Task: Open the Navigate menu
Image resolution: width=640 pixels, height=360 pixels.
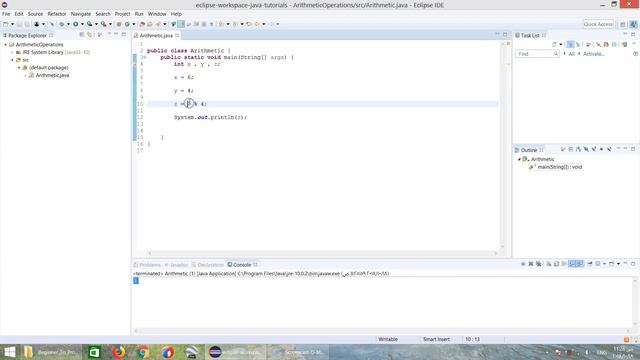Action: pos(81,14)
